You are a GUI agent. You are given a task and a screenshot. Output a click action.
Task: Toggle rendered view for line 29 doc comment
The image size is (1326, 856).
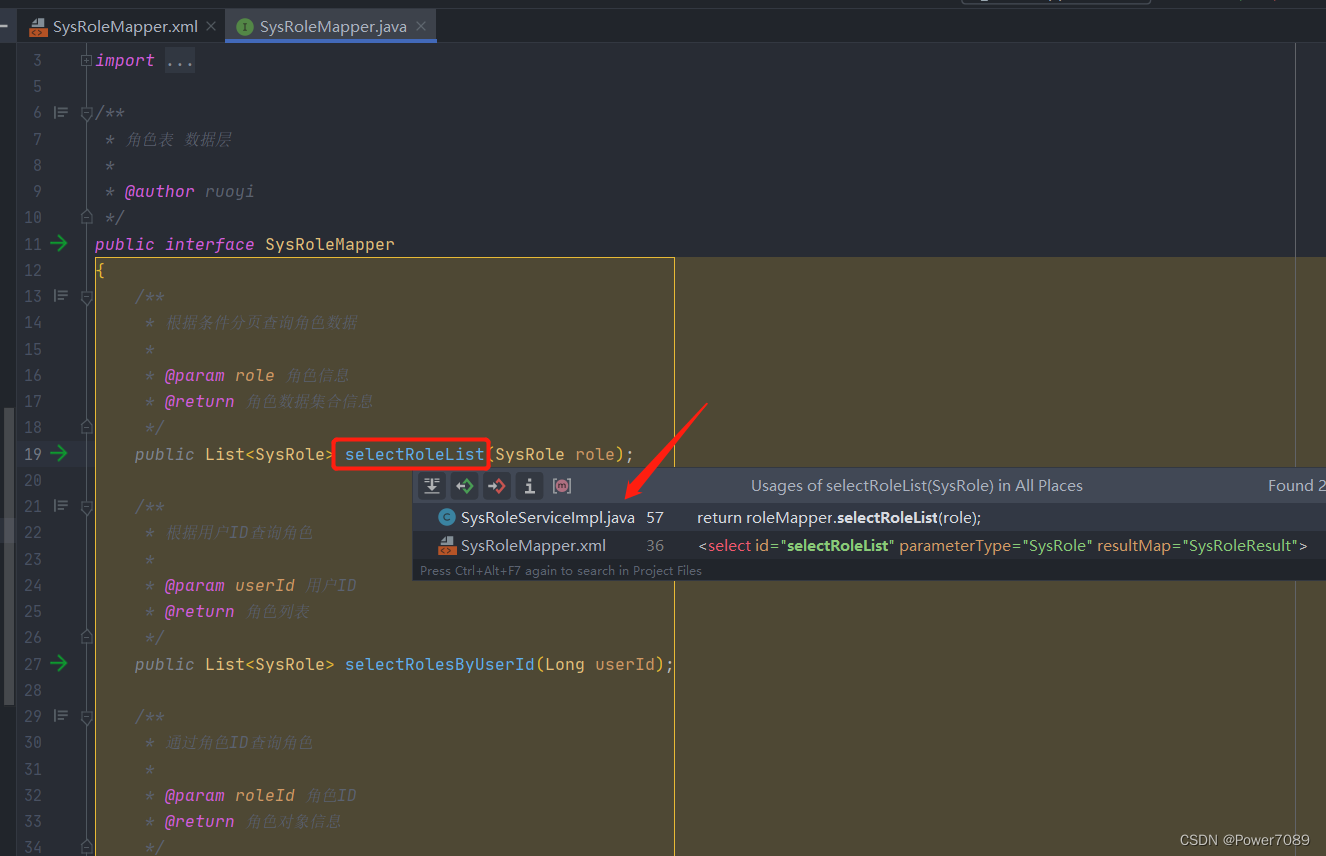pos(61,716)
